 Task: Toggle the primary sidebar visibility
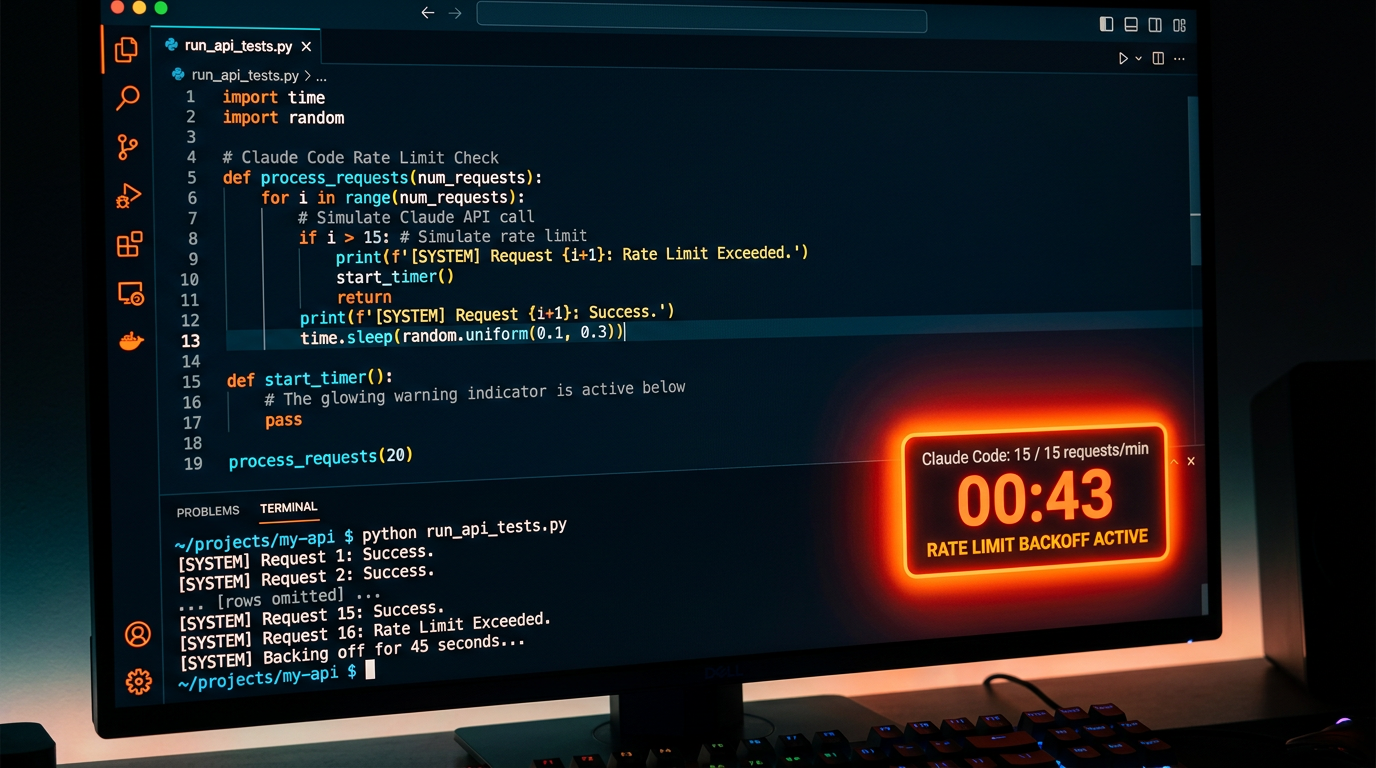(x=1106, y=24)
